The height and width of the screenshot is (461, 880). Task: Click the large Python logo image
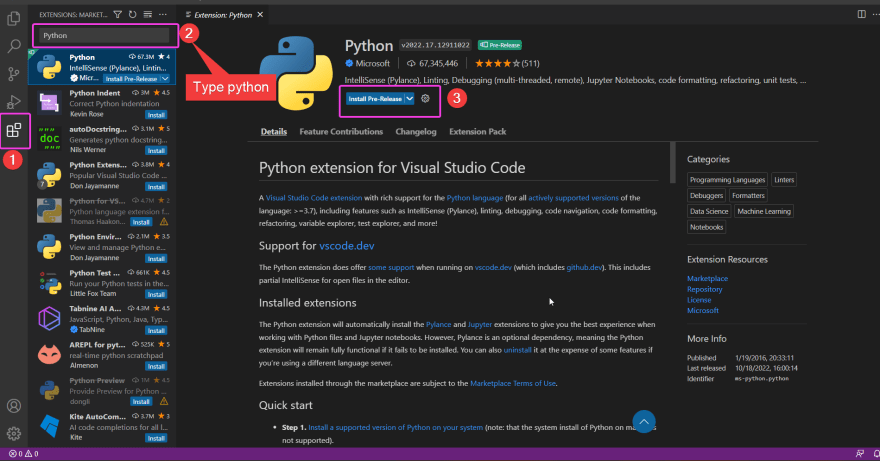pyautogui.click(x=296, y=73)
